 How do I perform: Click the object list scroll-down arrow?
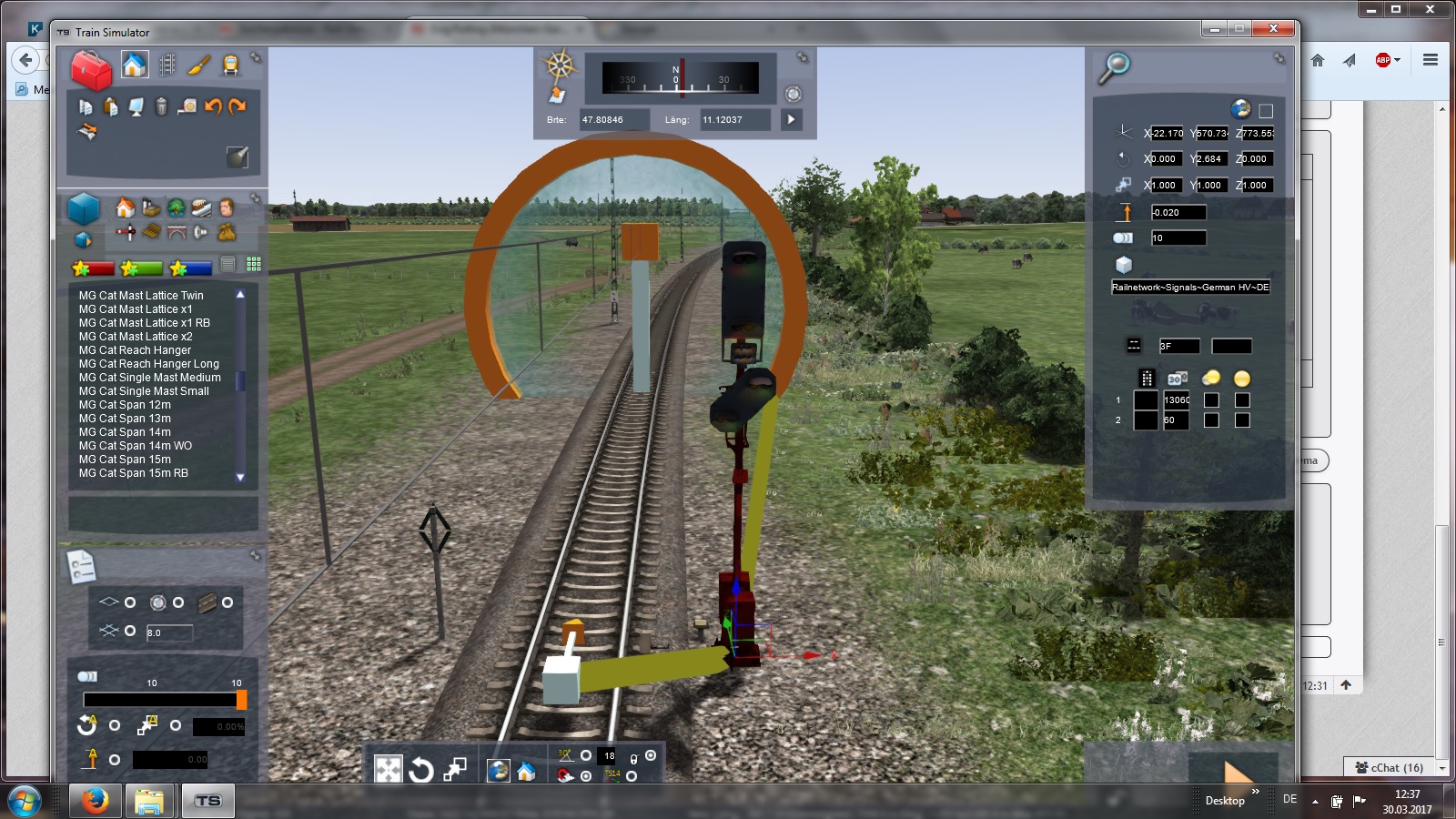tap(240, 477)
